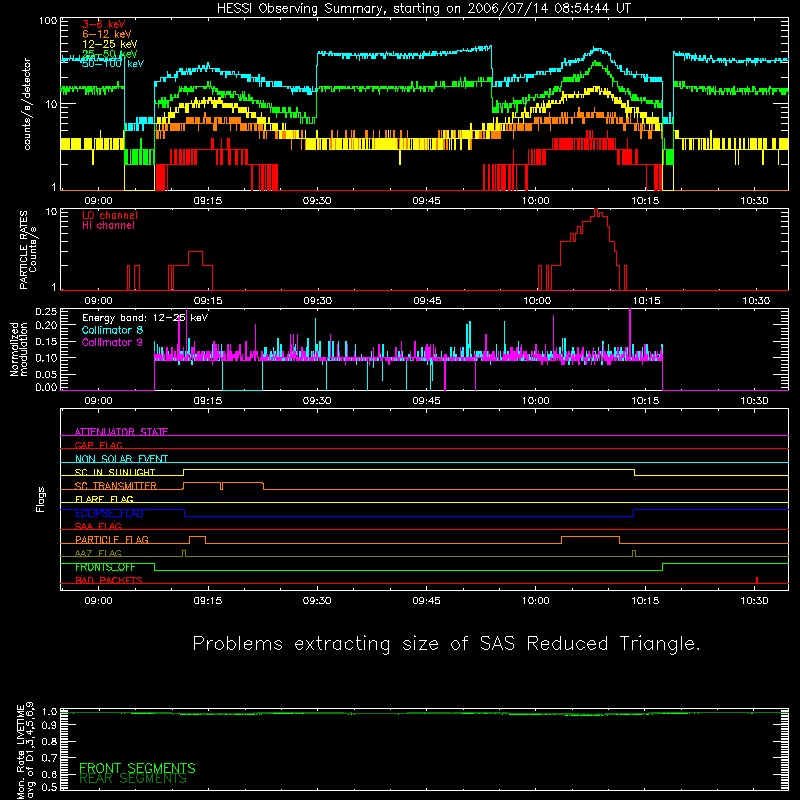The width and height of the screenshot is (800, 800).
Task: Select the LO channel legend label
Action: click(110, 215)
